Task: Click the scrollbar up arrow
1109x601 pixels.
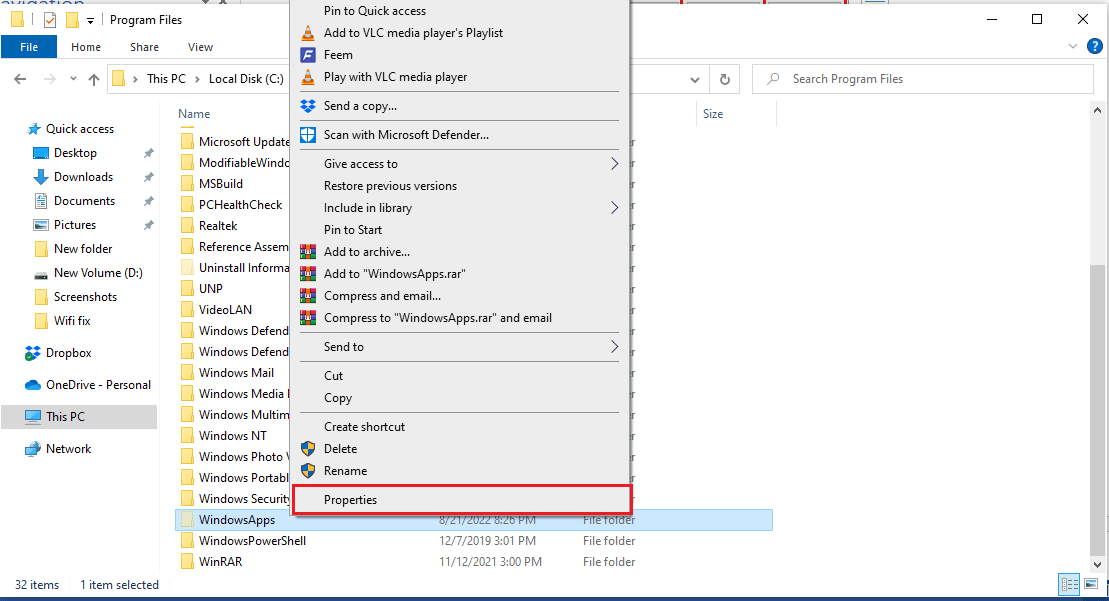Action: pyautogui.click(x=1097, y=110)
